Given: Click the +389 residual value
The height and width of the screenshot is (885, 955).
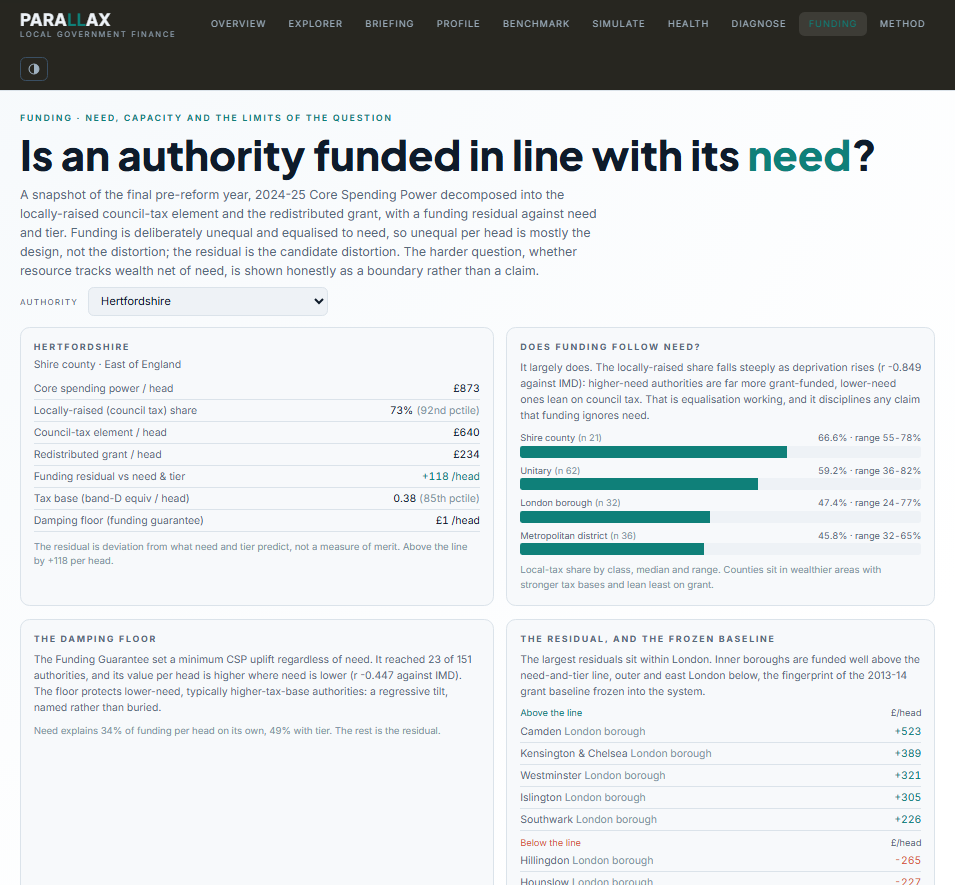Looking at the screenshot, I should click(x=907, y=753).
